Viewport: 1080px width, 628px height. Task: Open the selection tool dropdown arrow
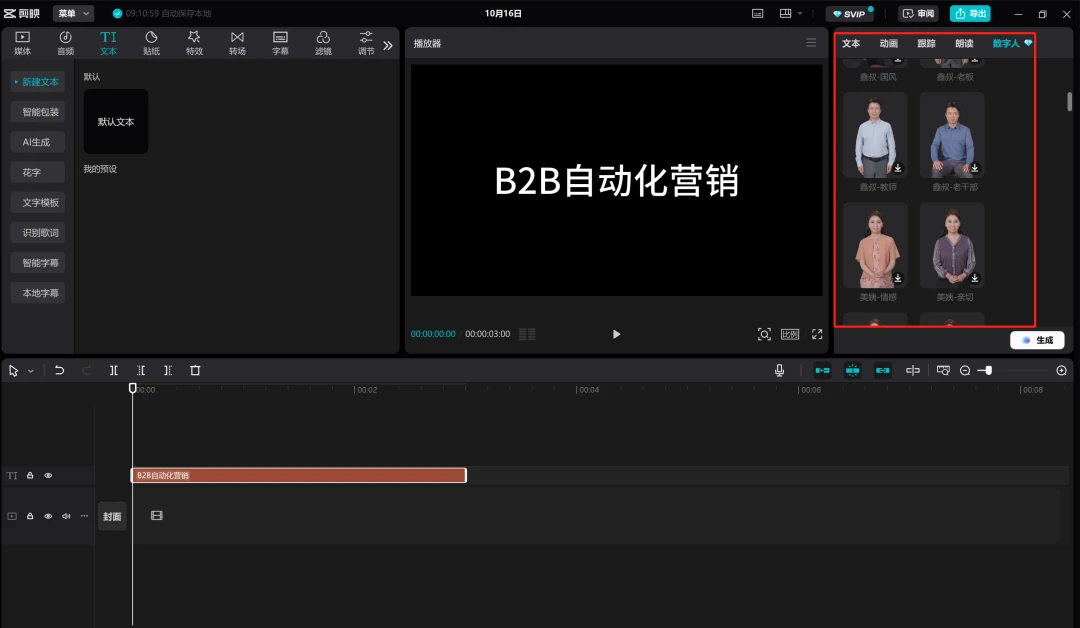[31, 371]
